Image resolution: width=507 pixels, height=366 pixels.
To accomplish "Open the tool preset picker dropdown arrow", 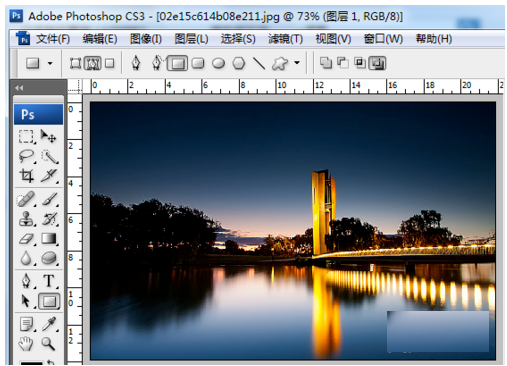I will [50, 63].
